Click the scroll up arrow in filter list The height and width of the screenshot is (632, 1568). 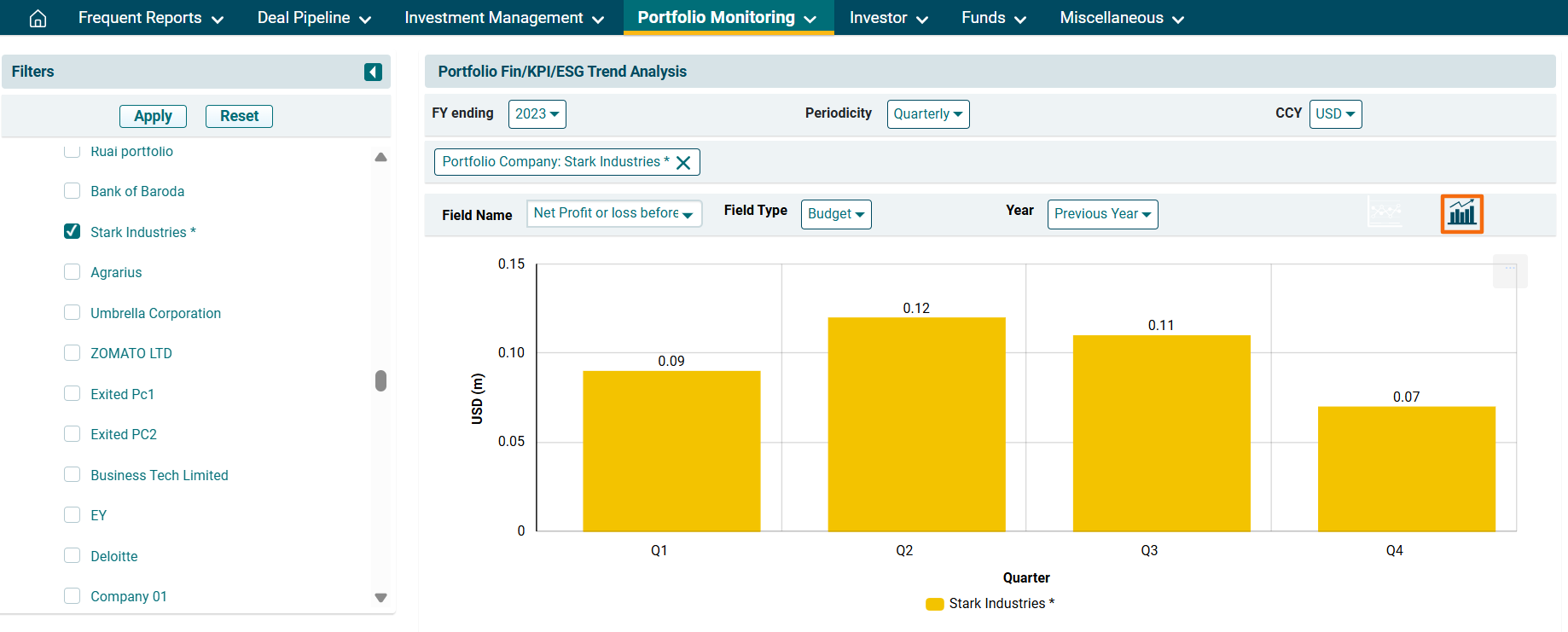tap(380, 157)
